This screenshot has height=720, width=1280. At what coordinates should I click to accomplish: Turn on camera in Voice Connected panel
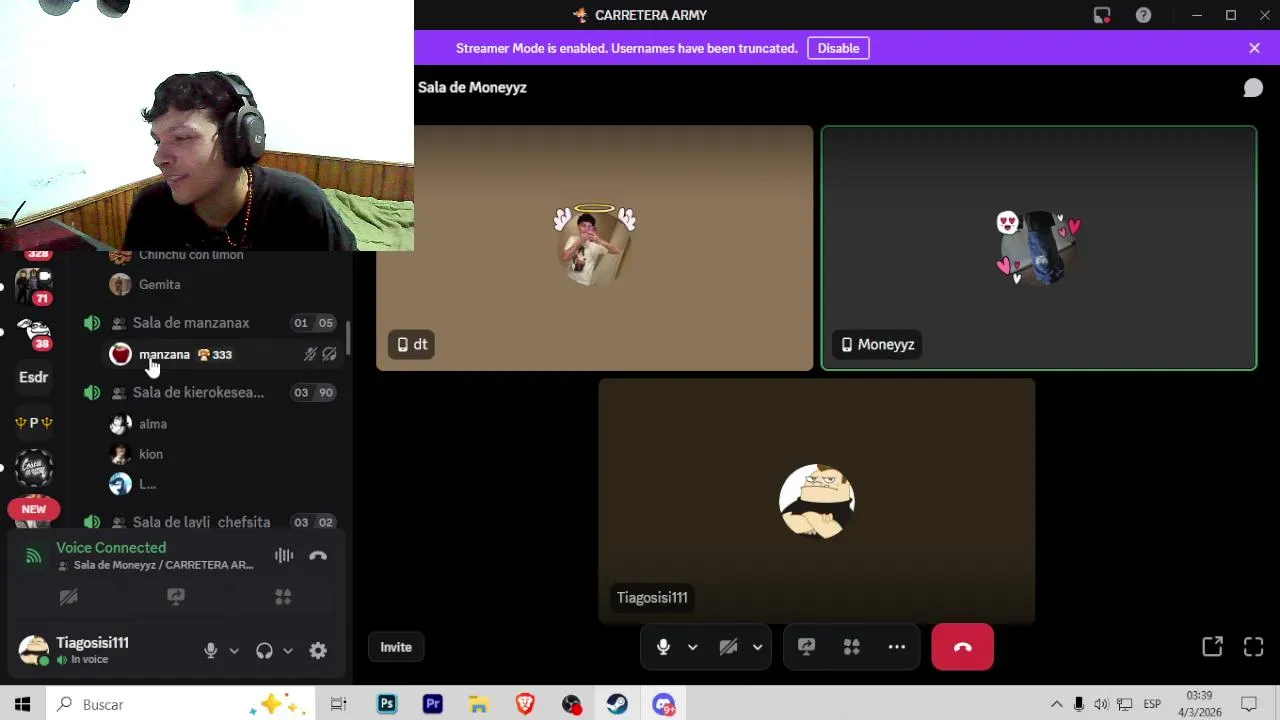(x=69, y=597)
